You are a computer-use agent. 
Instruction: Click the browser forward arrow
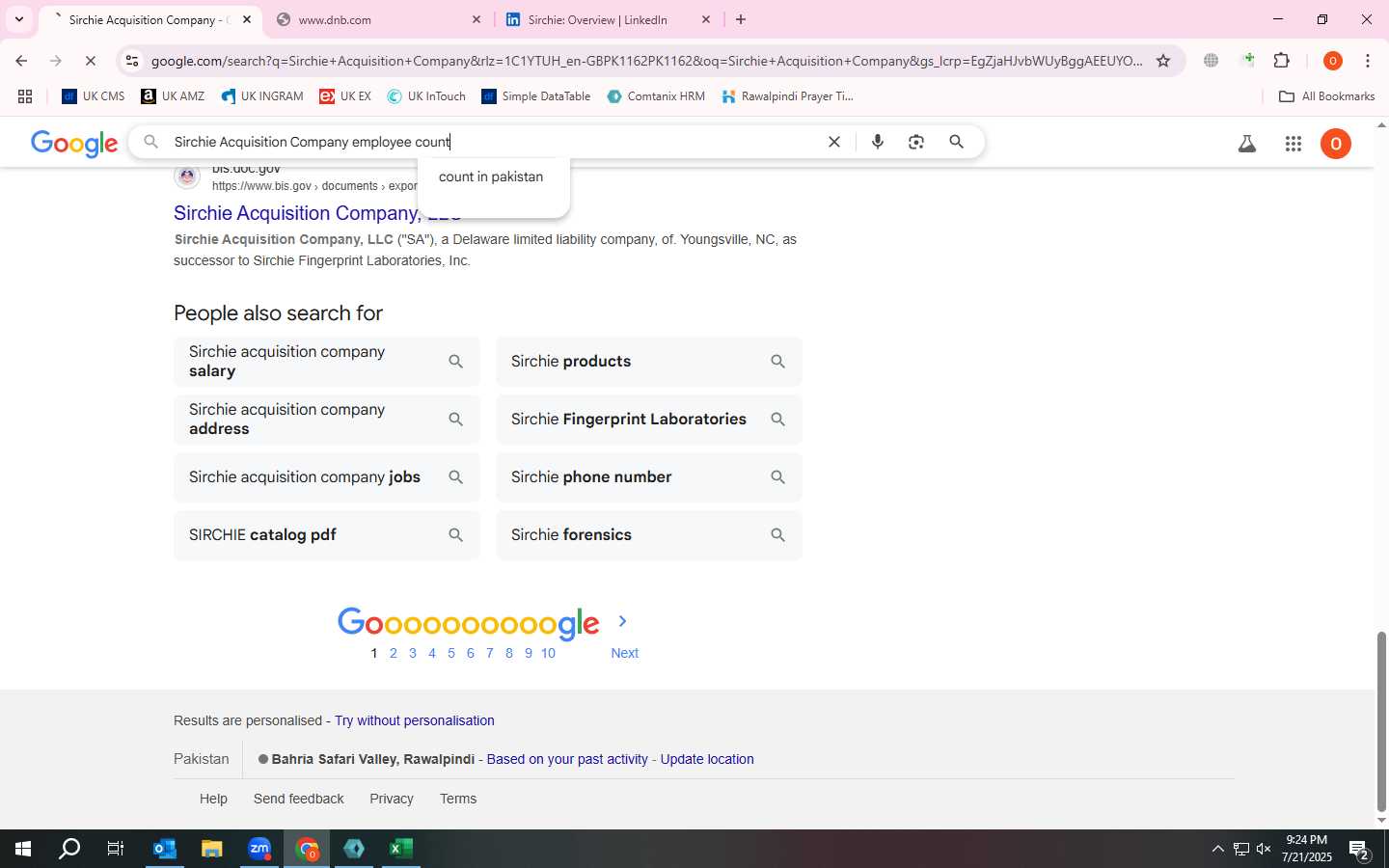(x=56, y=61)
